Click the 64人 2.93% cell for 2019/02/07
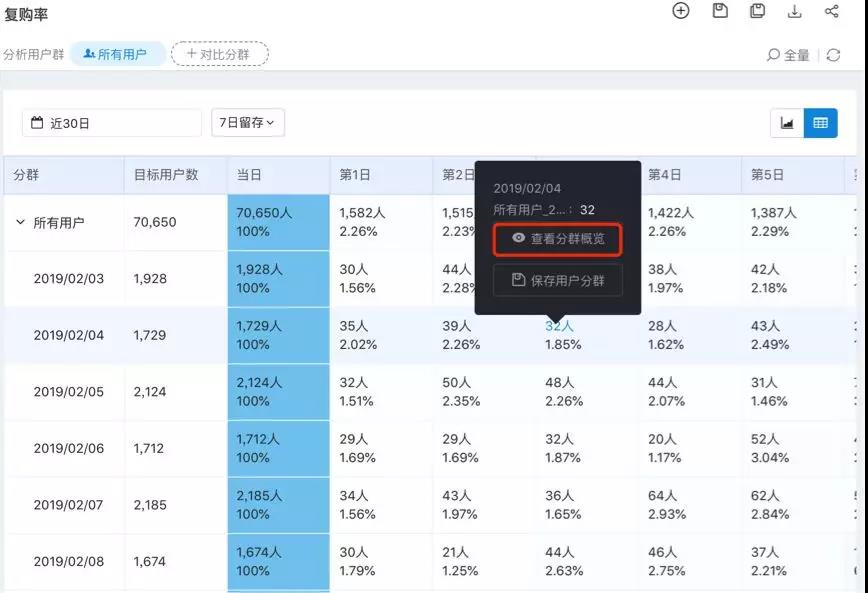Screen dimensions: 868x593 tap(690, 504)
